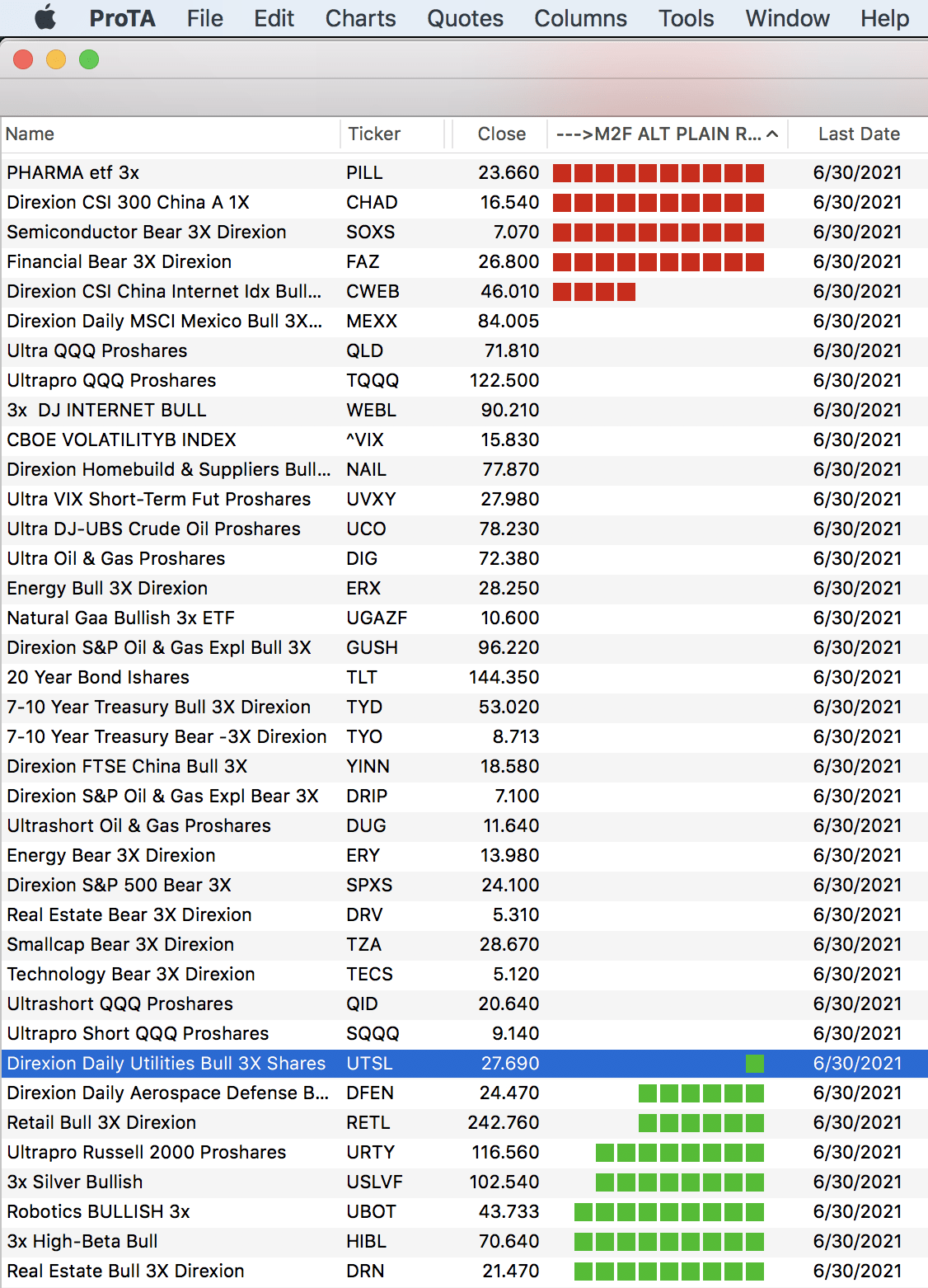The image size is (928, 1288).
Task: Click ticker NAIL
Action: (x=366, y=469)
